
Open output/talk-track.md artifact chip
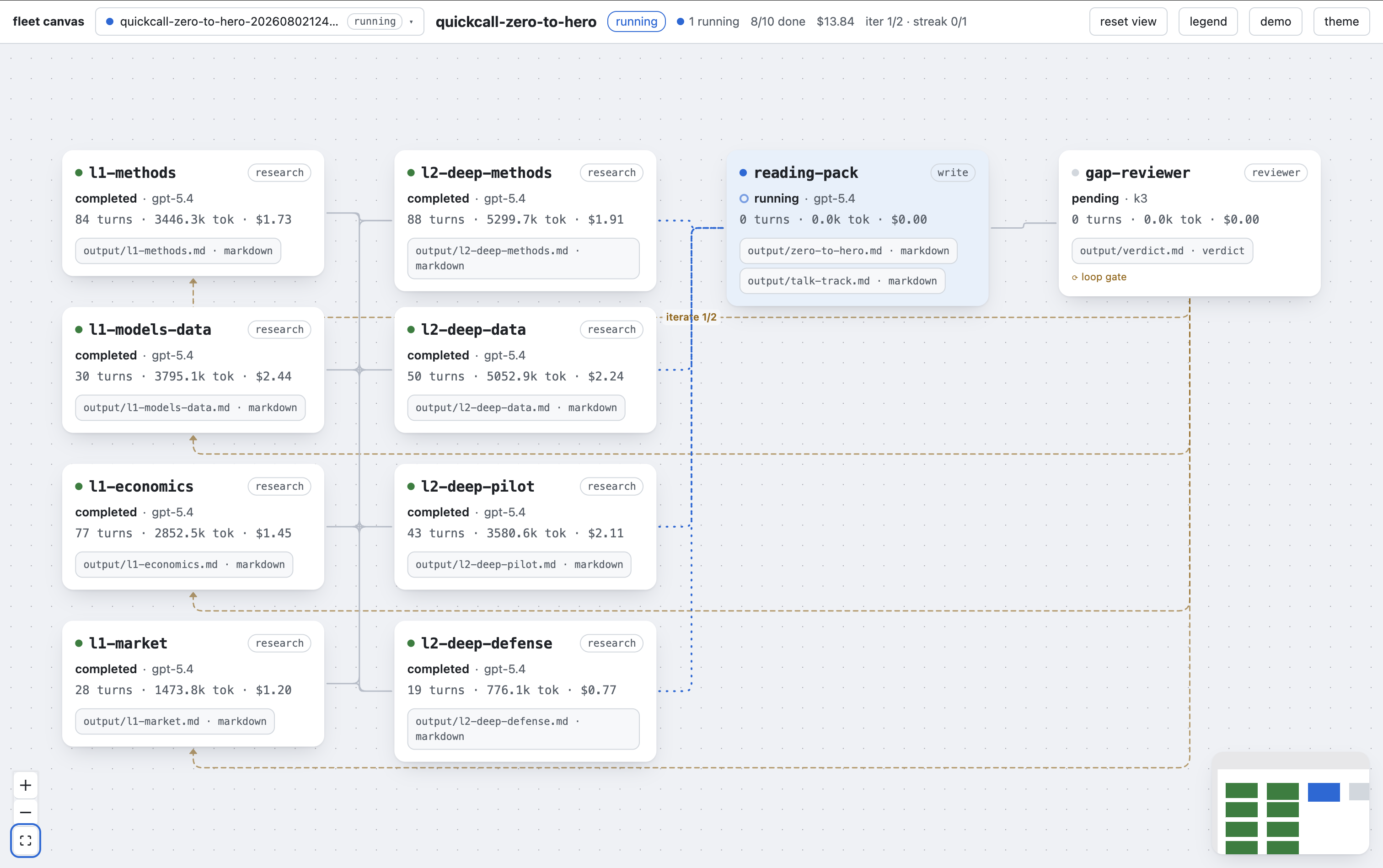[x=842, y=281]
